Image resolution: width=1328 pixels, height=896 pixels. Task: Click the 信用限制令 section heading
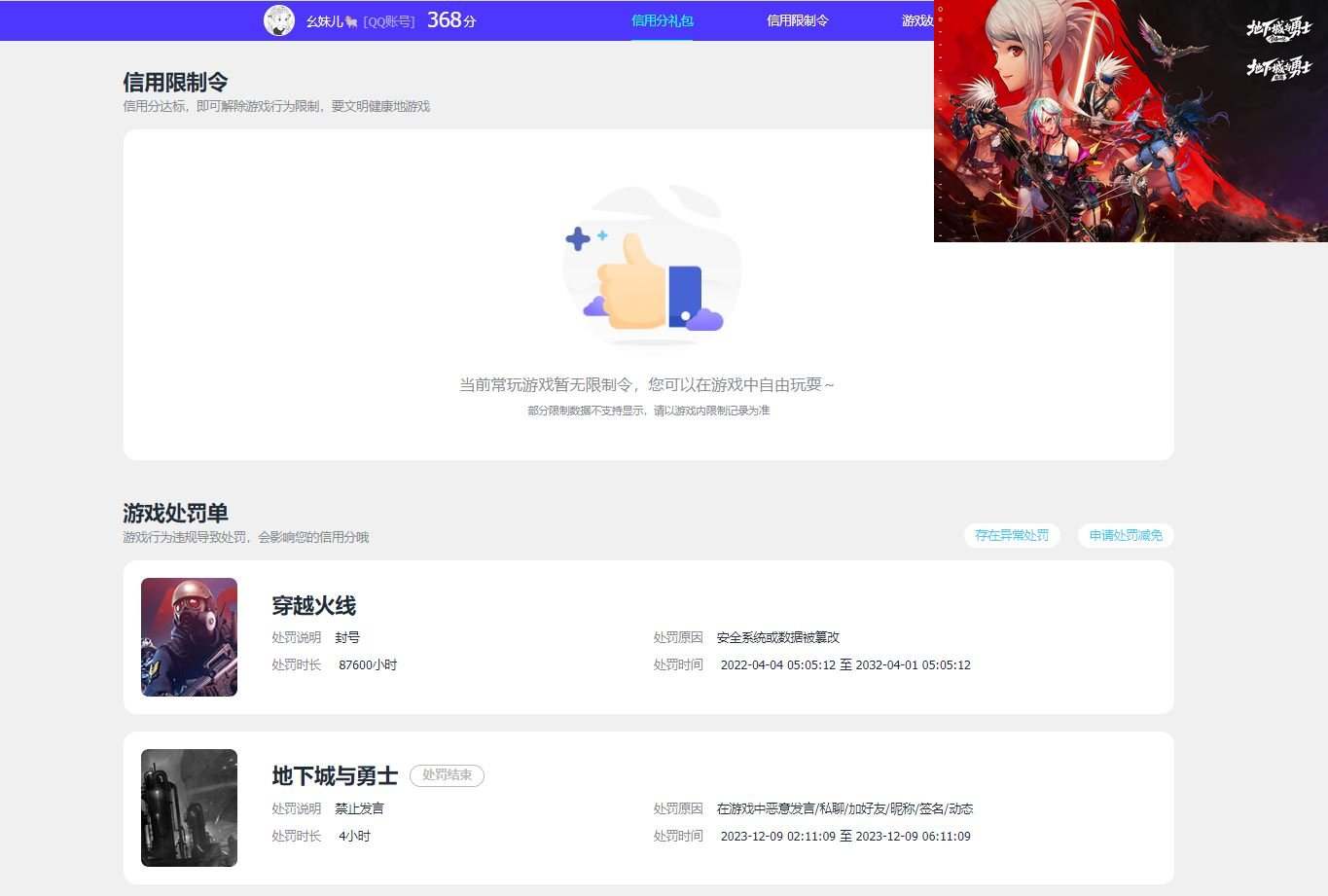175,82
